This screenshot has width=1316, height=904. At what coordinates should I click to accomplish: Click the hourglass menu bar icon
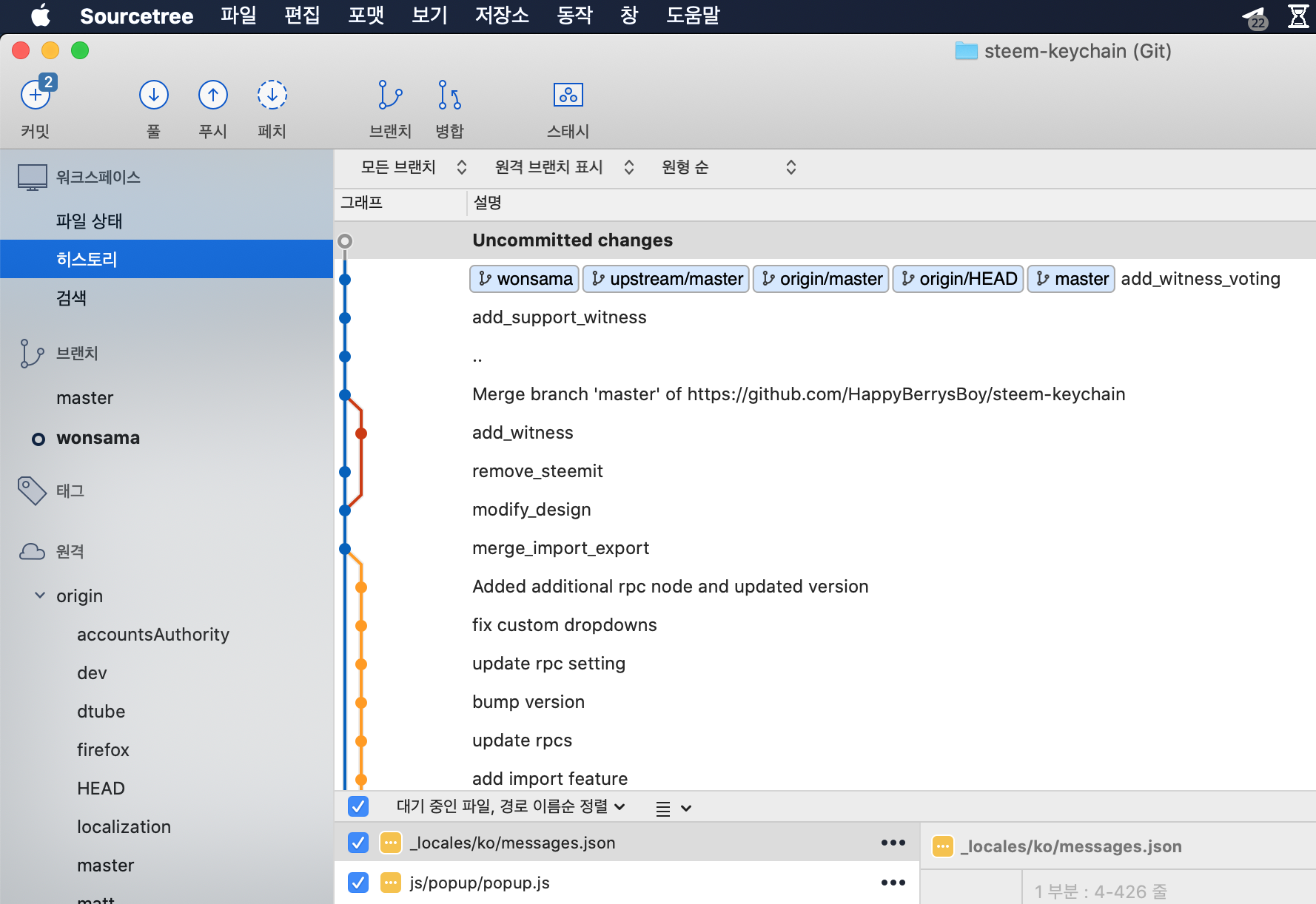(x=1298, y=16)
